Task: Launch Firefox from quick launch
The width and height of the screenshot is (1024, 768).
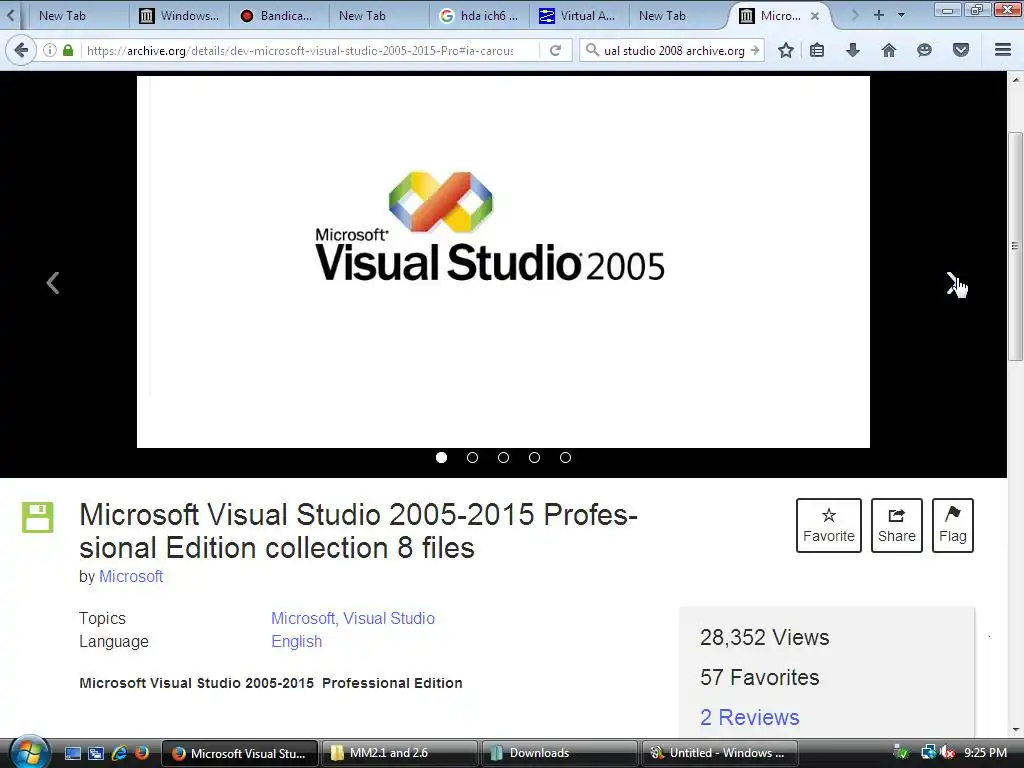Action: pyautogui.click(x=142, y=754)
